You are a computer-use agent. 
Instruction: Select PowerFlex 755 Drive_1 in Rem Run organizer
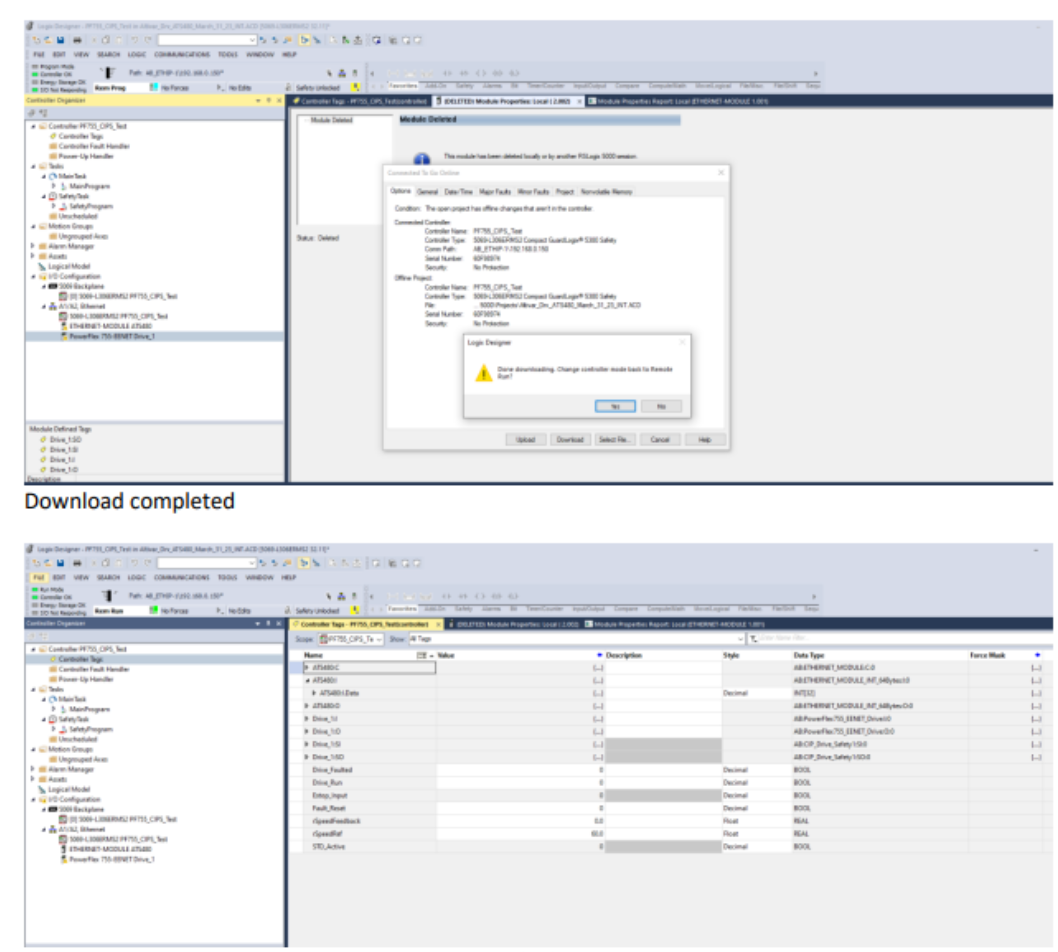click(x=111, y=860)
